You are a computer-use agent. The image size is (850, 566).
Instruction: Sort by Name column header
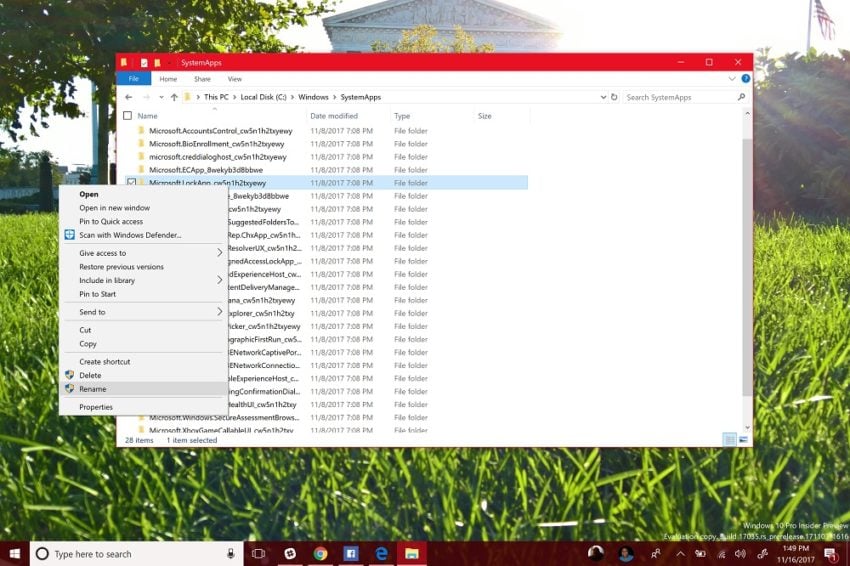point(147,116)
